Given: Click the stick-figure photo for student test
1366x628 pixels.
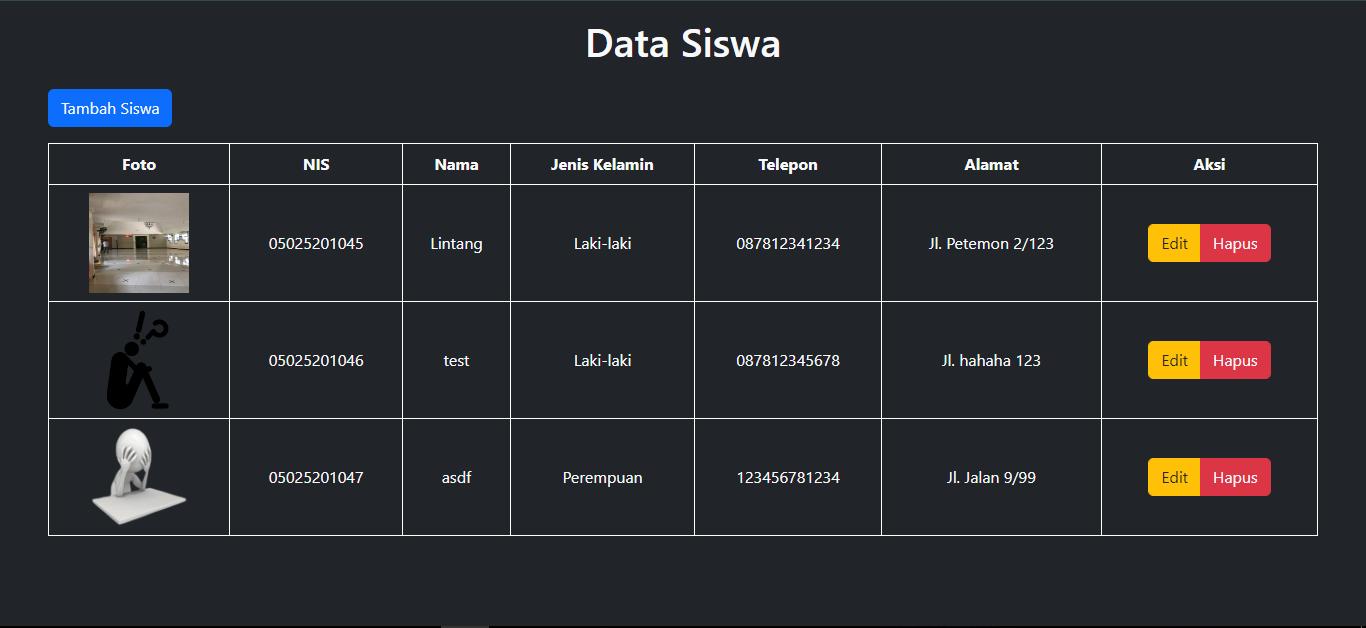Looking at the screenshot, I should pos(138,359).
